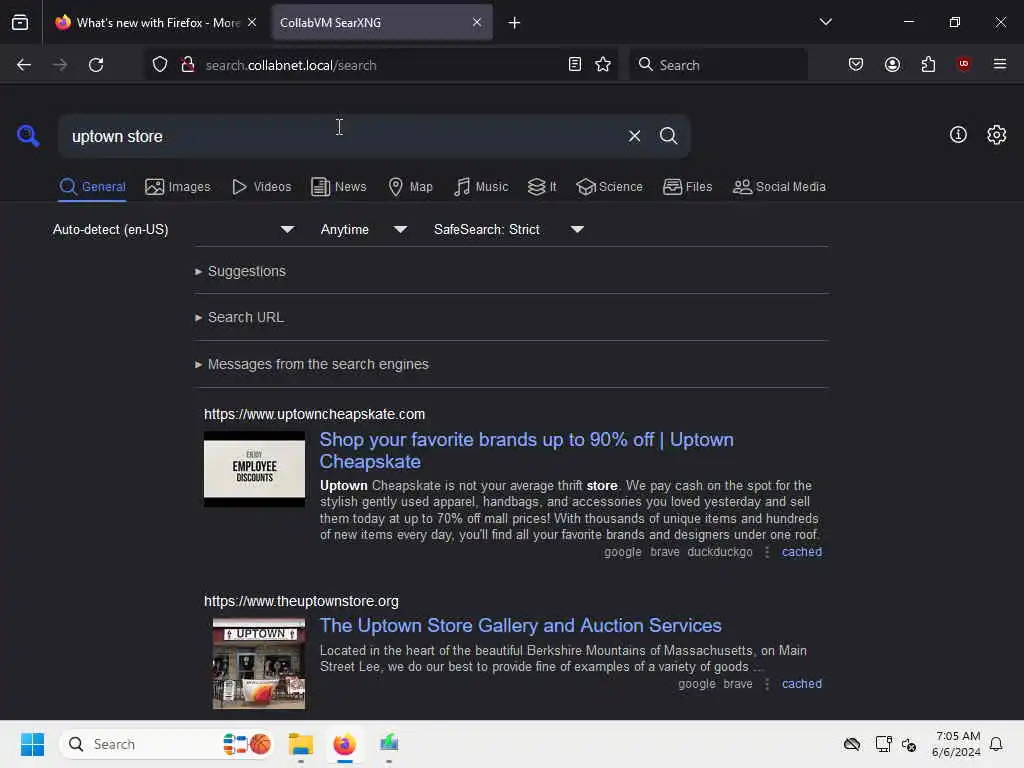
Task: Switch to Map category
Action: tap(410, 187)
